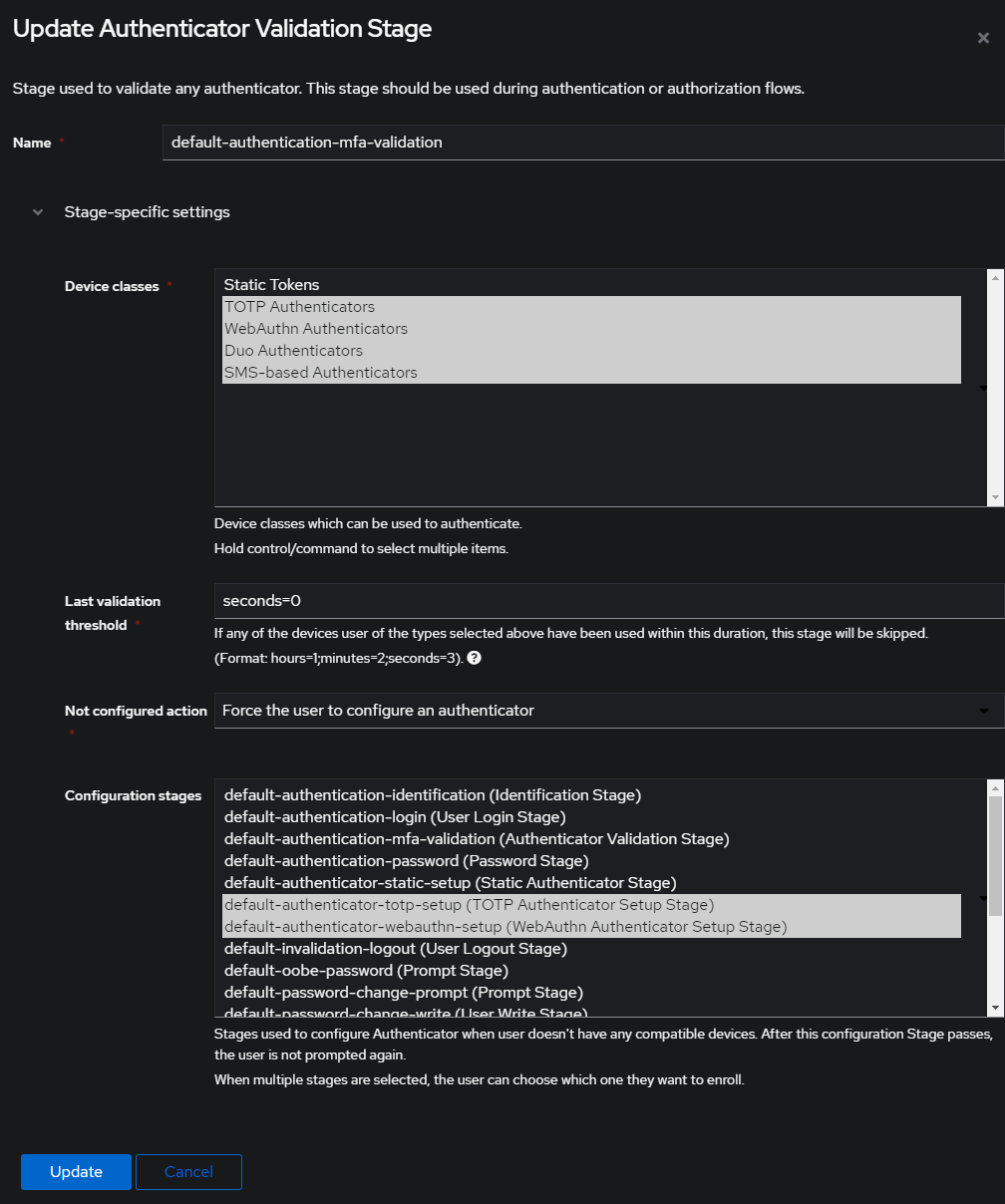Select SMS-based Authenticators device class
Screen dimensions: 1005x1204
(x=591, y=373)
